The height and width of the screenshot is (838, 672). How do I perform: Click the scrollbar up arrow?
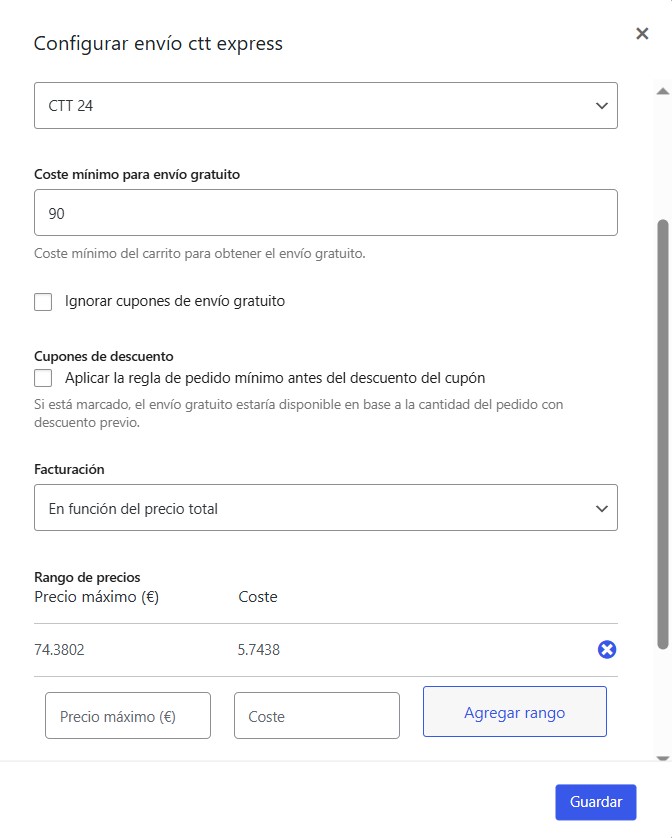(x=663, y=91)
